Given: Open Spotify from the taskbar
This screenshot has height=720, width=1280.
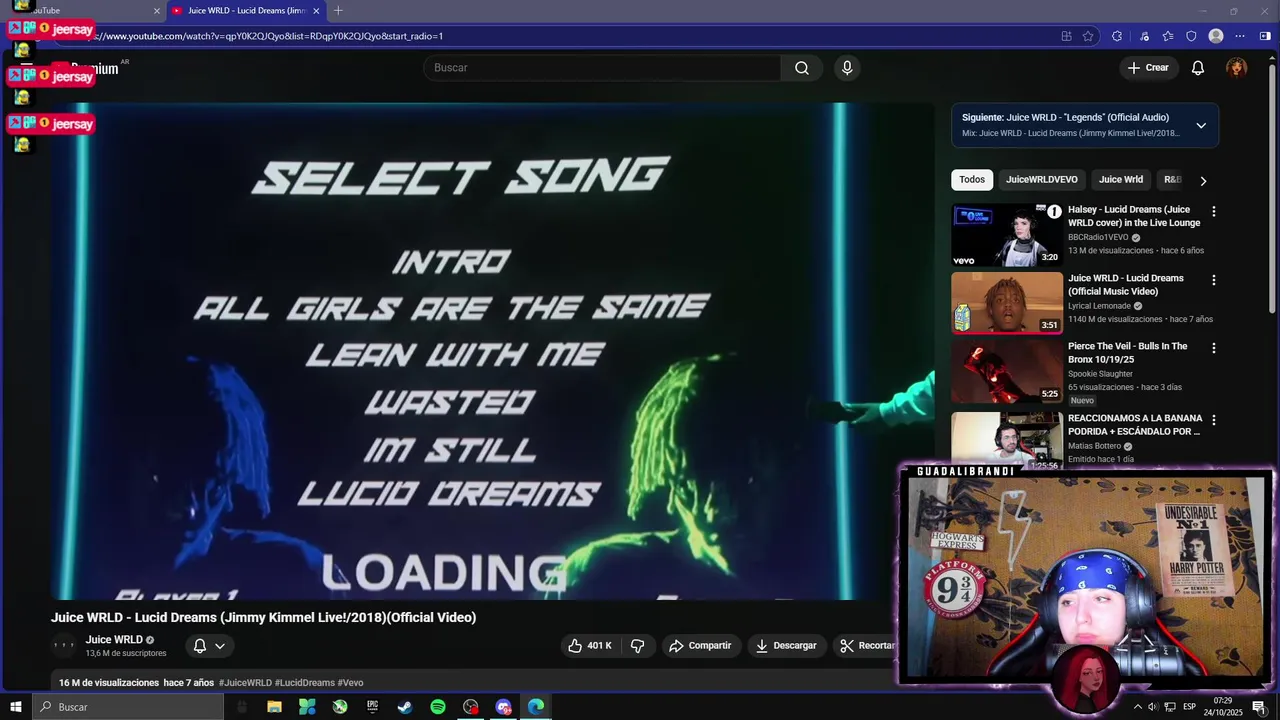Looking at the screenshot, I should pos(438,707).
